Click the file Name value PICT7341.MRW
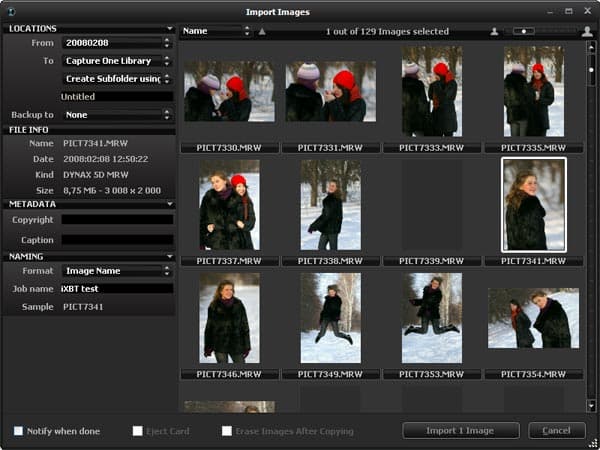Image resolution: width=600 pixels, height=450 pixels. click(x=96, y=143)
